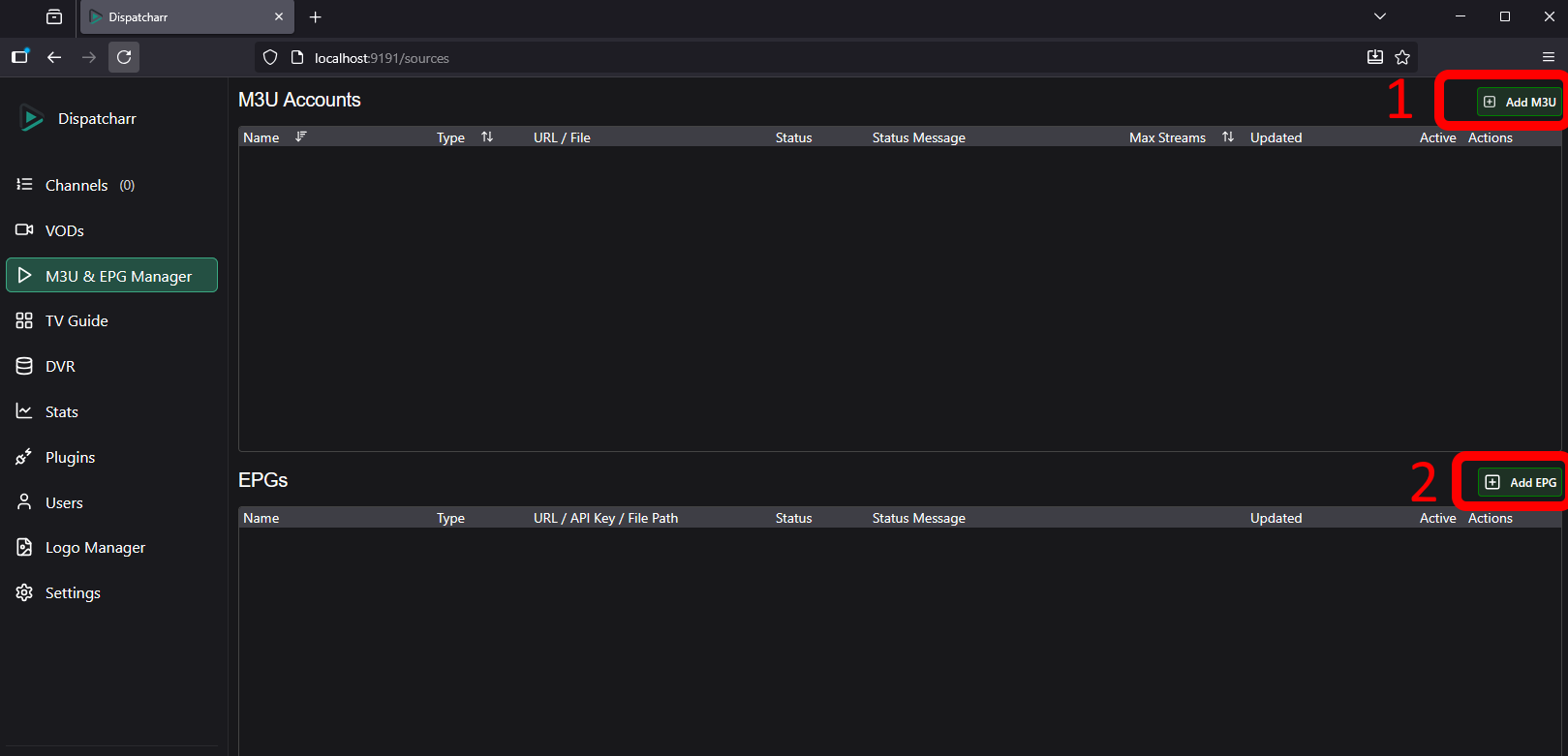Click the Dispatcharr logo icon in sidebar
1568x756 pixels.
[x=32, y=118]
